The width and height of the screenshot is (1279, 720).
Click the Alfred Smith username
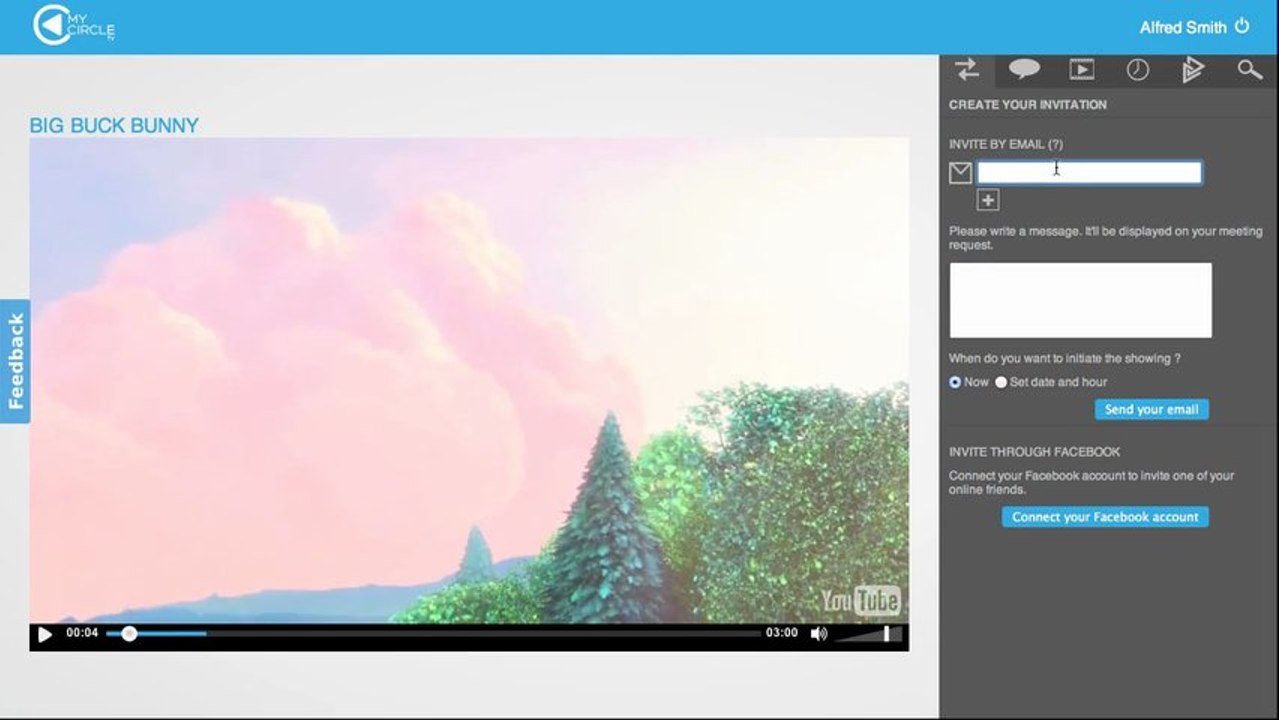pyautogui.click(x=1182, y=27)
